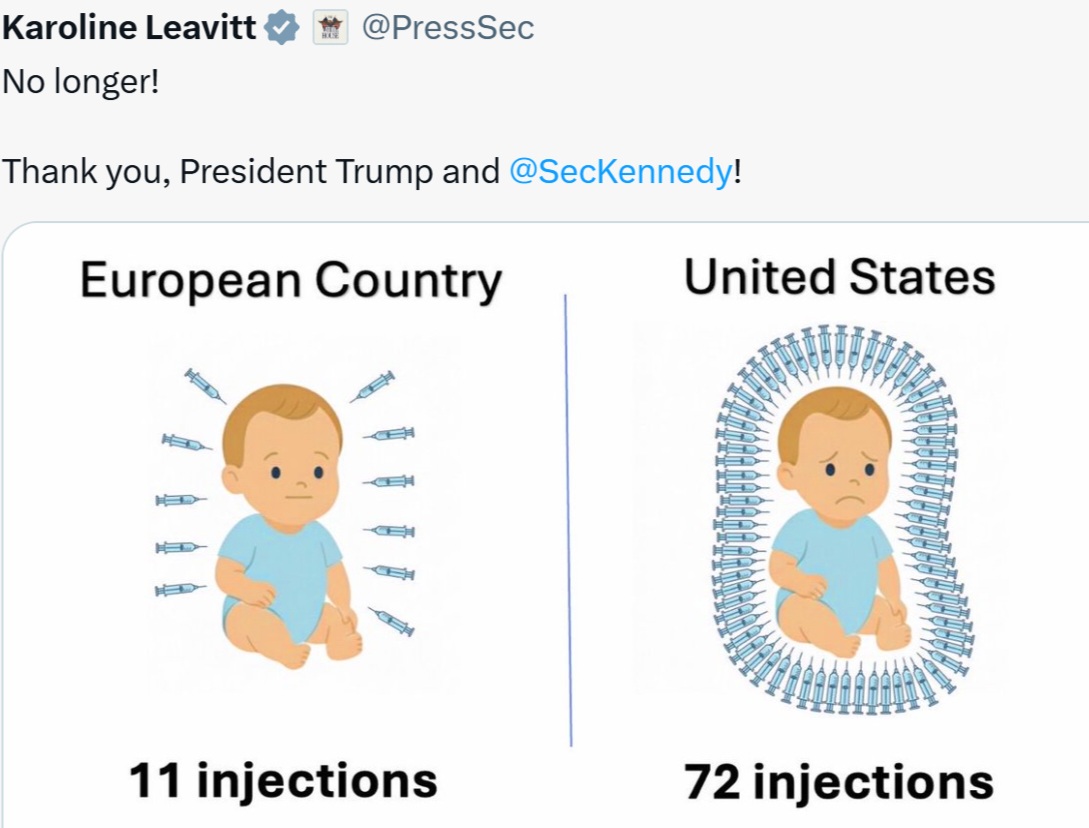This screenshot has height=828, width=1089.
Task: Select the neutral-faced baby illustration
Action: click(x=288, y=527)
